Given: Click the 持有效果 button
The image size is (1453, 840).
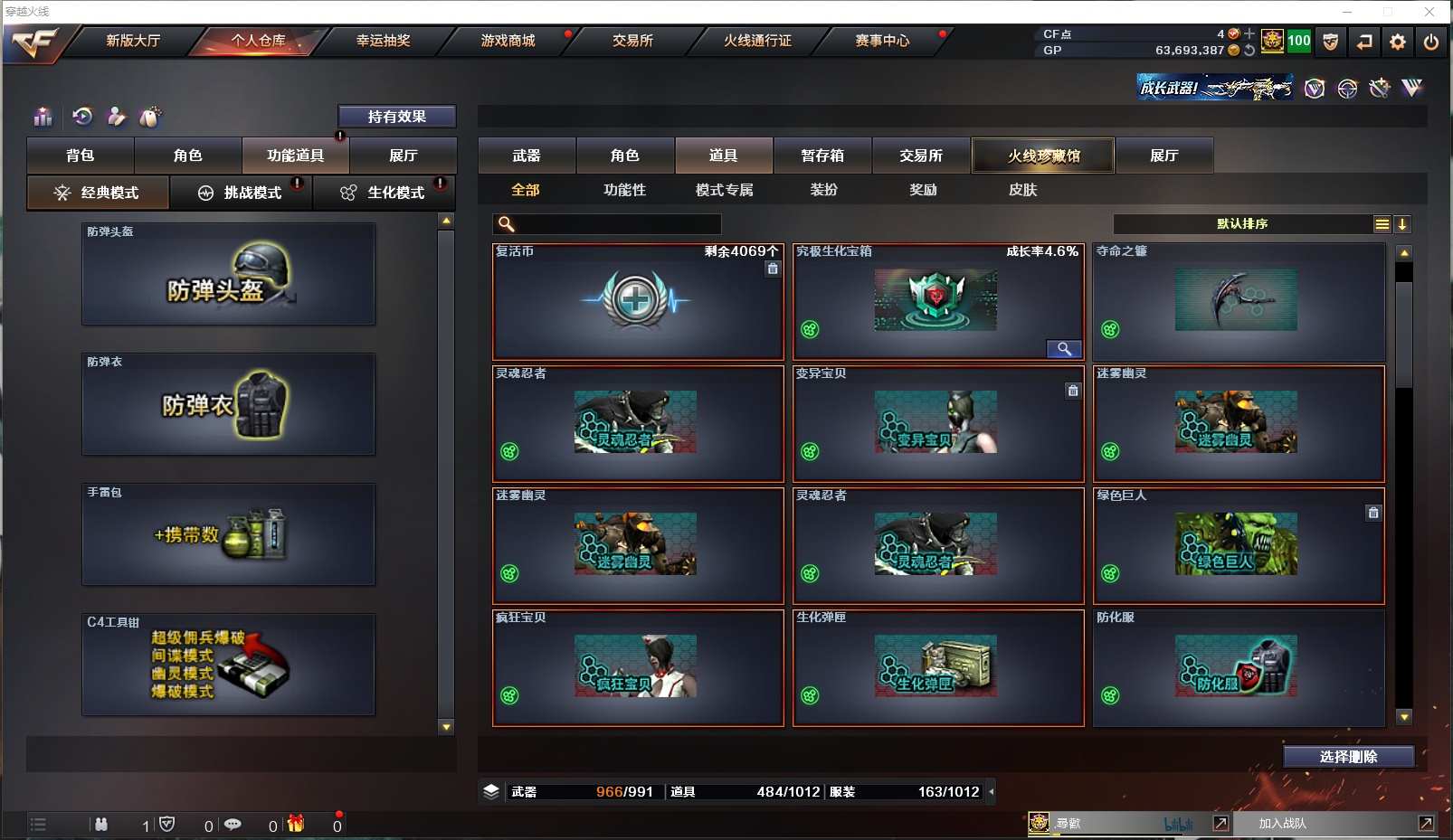Looking at the screenshot, I should click(397, 117).
